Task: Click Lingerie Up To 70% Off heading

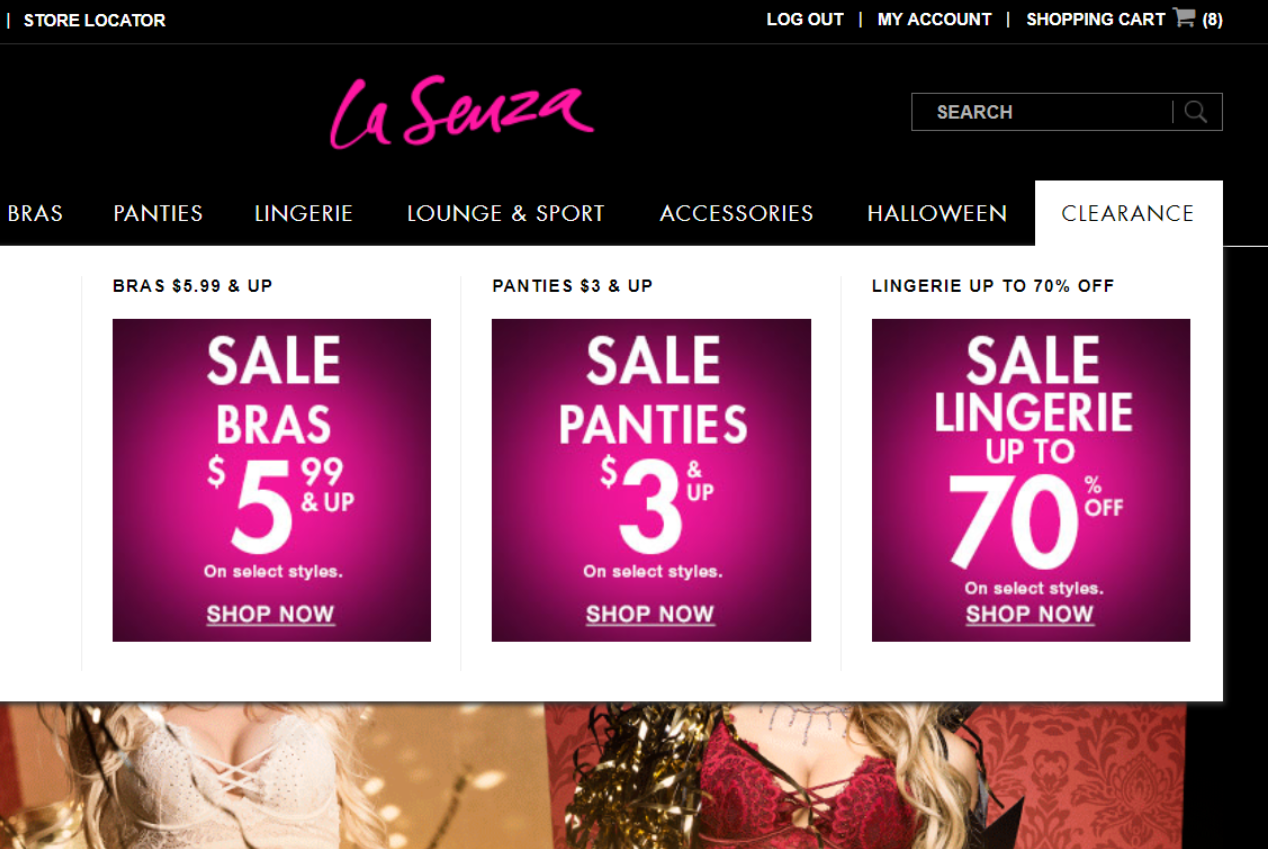Action: click(993, 286)
